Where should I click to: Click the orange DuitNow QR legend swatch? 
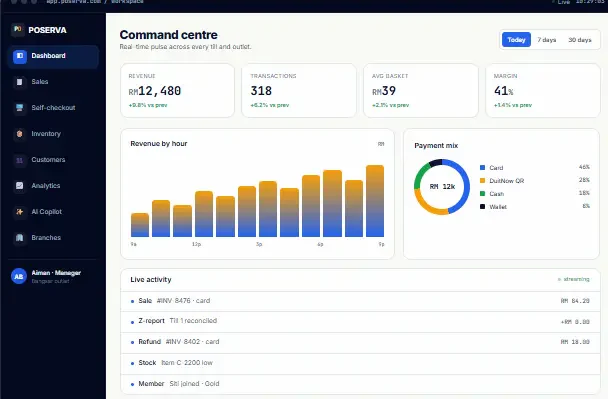coord(482,181)
